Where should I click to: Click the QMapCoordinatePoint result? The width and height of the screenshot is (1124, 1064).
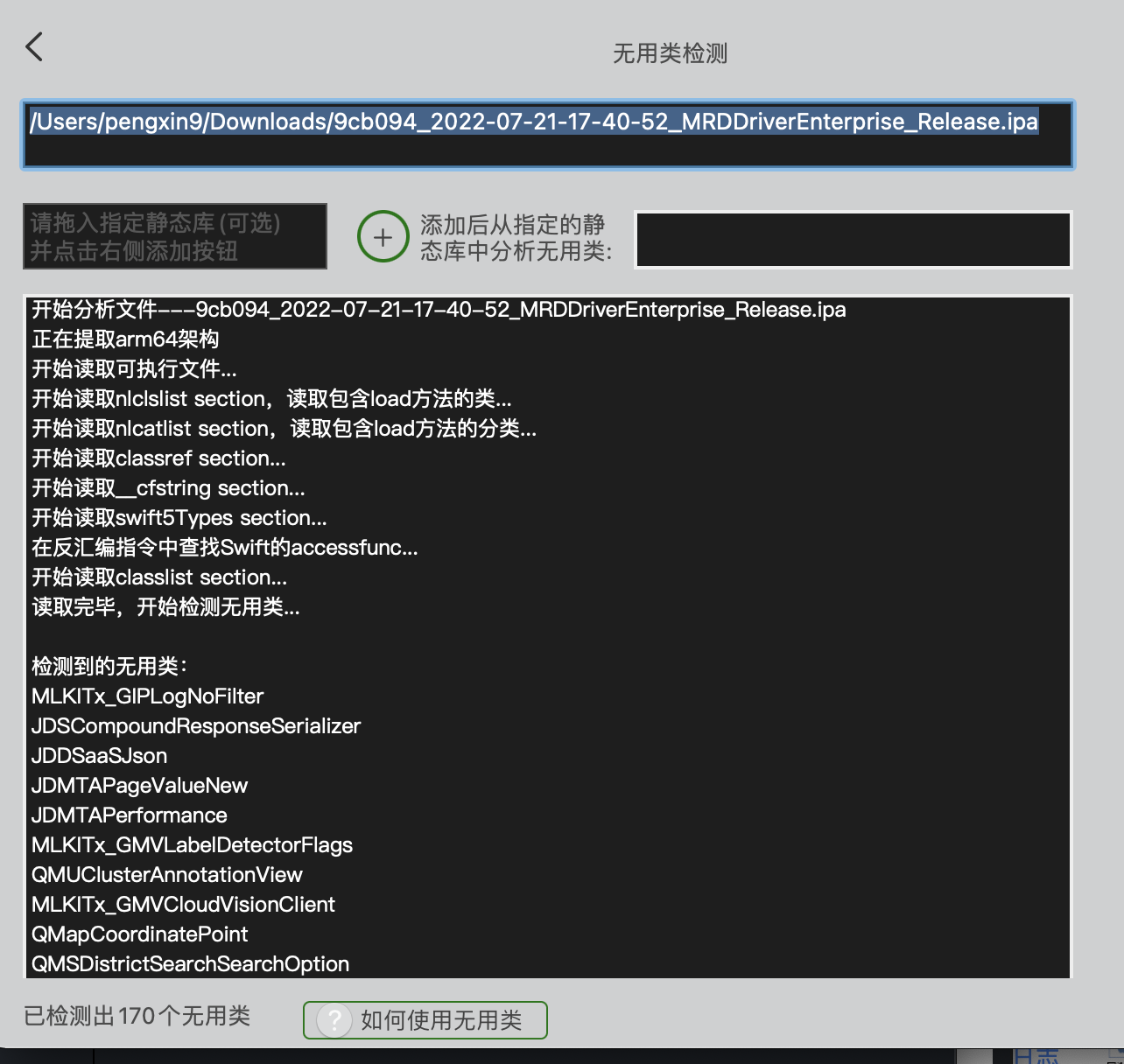coord(139,934)
